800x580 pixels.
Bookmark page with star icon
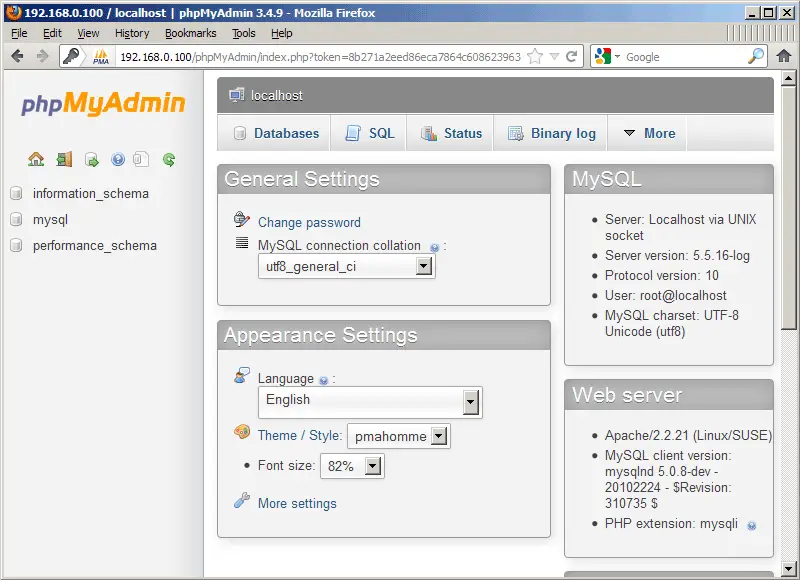(535, 56)
